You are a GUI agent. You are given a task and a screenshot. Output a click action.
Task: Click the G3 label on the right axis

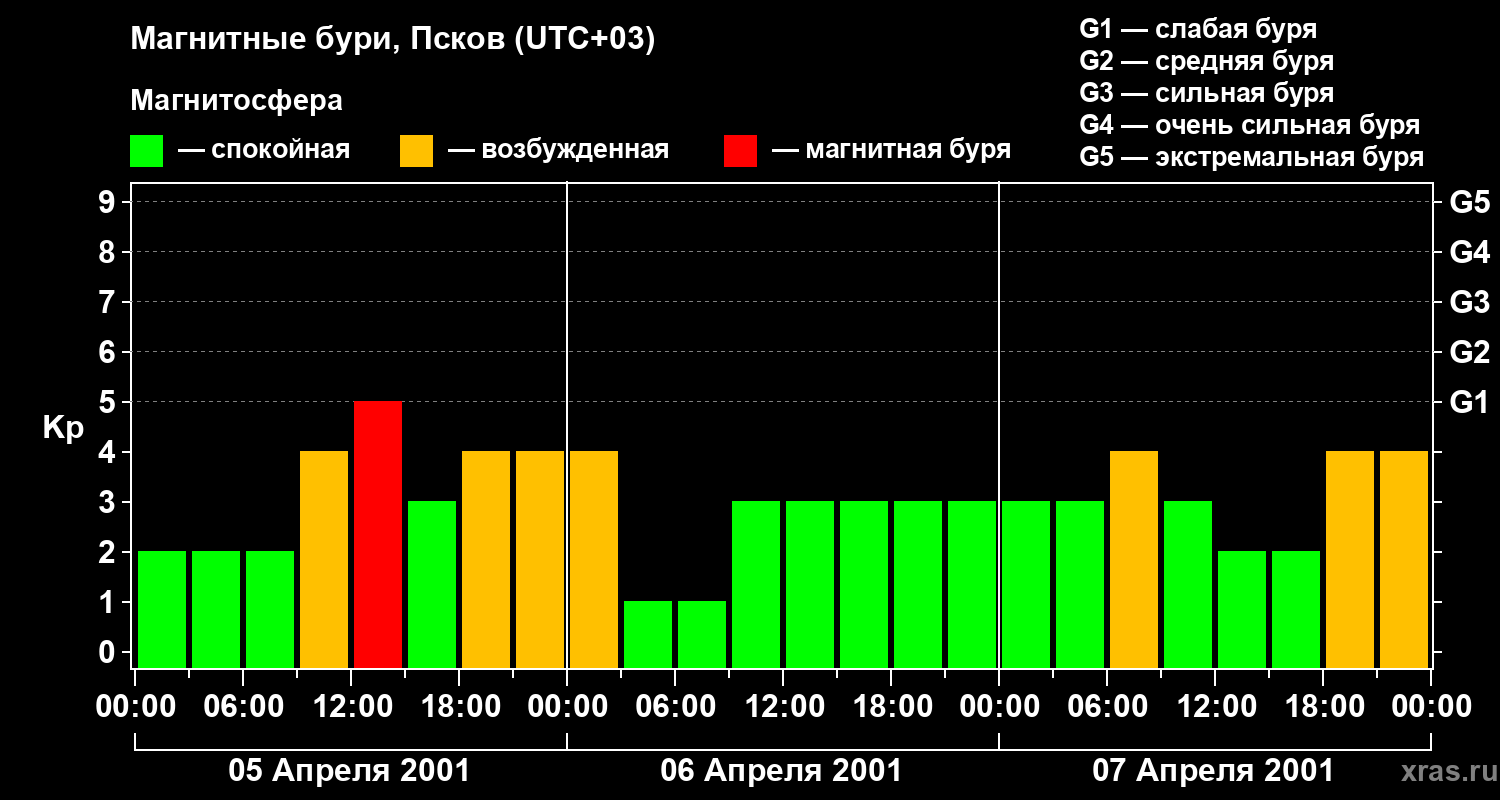coord(1470,302)
